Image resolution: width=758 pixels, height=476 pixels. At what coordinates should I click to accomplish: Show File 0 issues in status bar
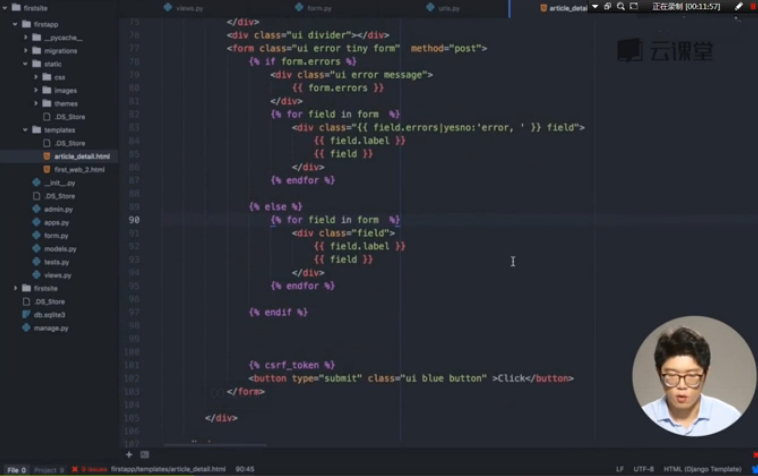(16, 470)
